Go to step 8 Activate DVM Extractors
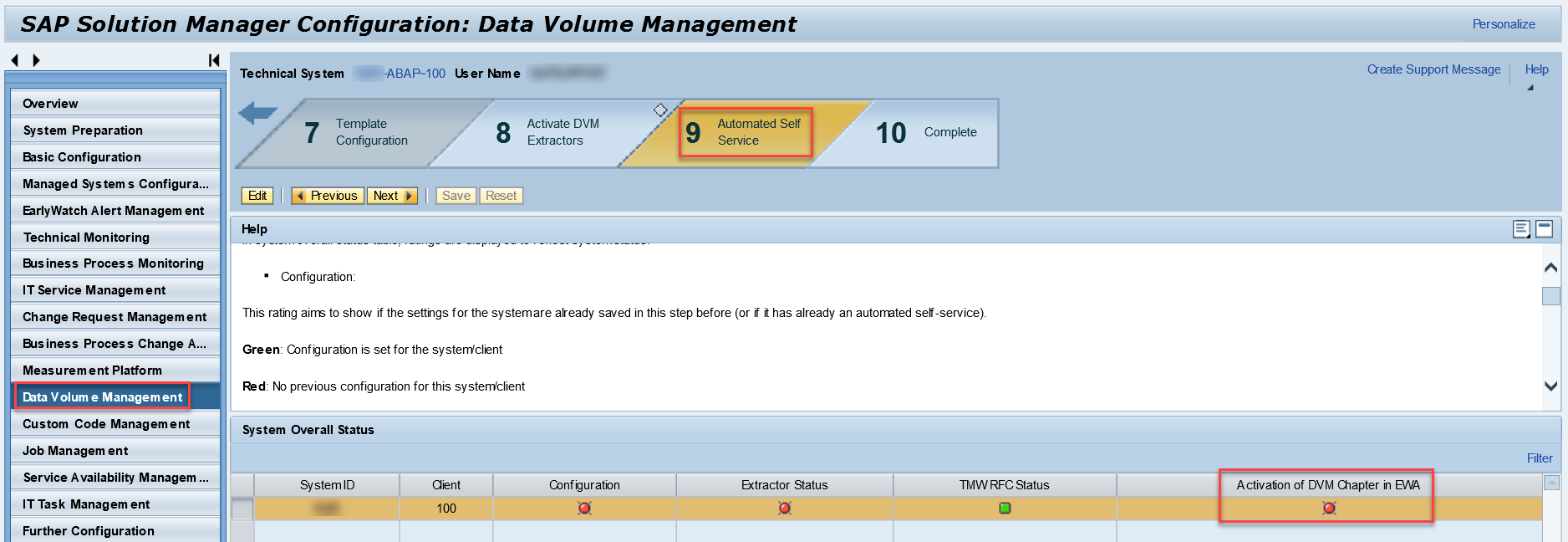Viewport: 1568px width, 542px height. click(547, 133)
